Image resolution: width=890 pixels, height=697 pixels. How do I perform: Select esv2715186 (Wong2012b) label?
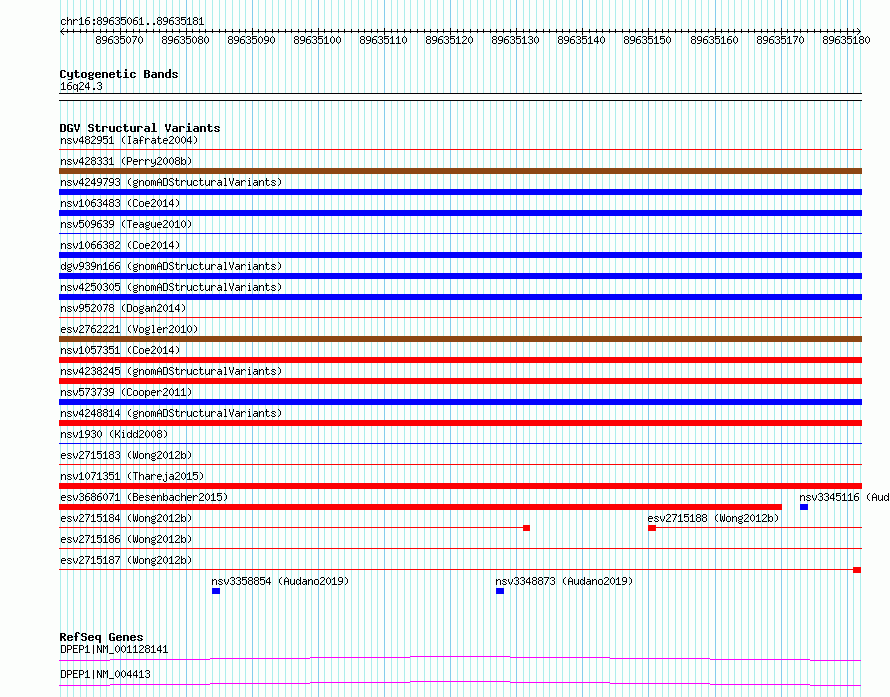click(126, 539)
